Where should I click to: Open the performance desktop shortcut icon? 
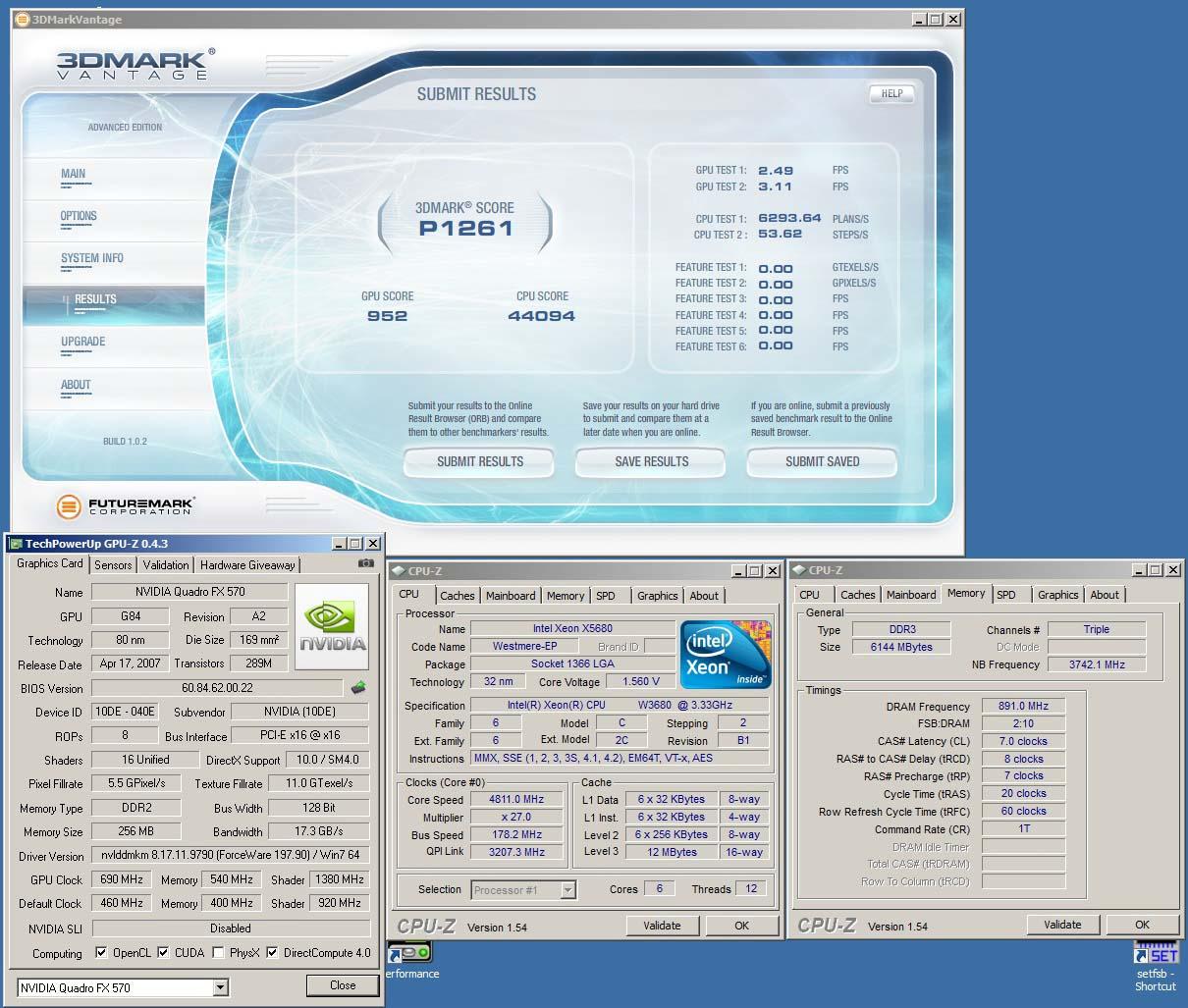(x=409, y=962)
